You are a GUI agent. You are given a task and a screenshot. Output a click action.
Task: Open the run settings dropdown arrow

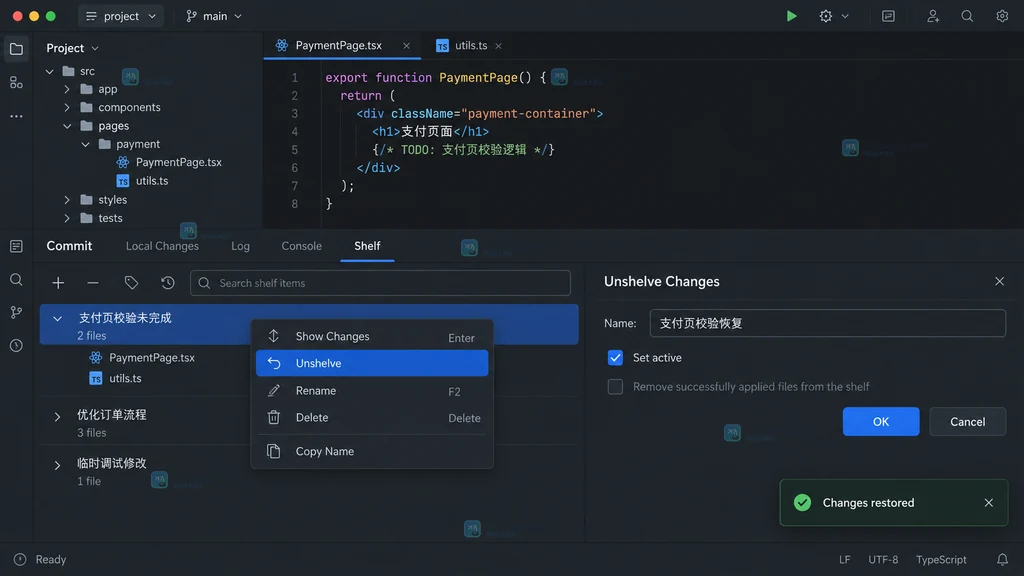845,16
